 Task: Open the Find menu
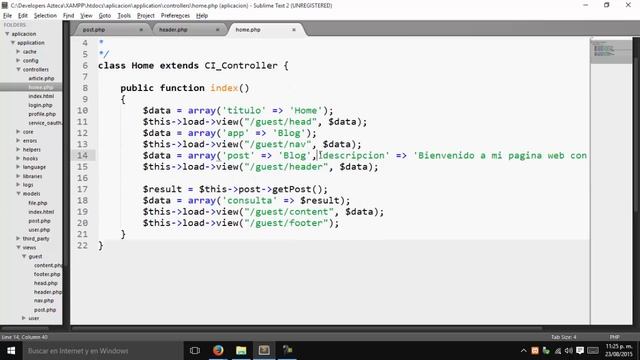point(68,16)
